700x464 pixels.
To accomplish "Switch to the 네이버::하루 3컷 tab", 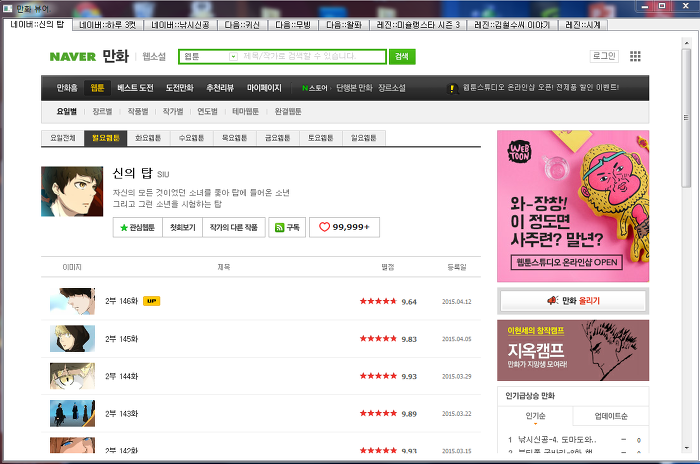I will pyautogui.click(x=107, y=25).
